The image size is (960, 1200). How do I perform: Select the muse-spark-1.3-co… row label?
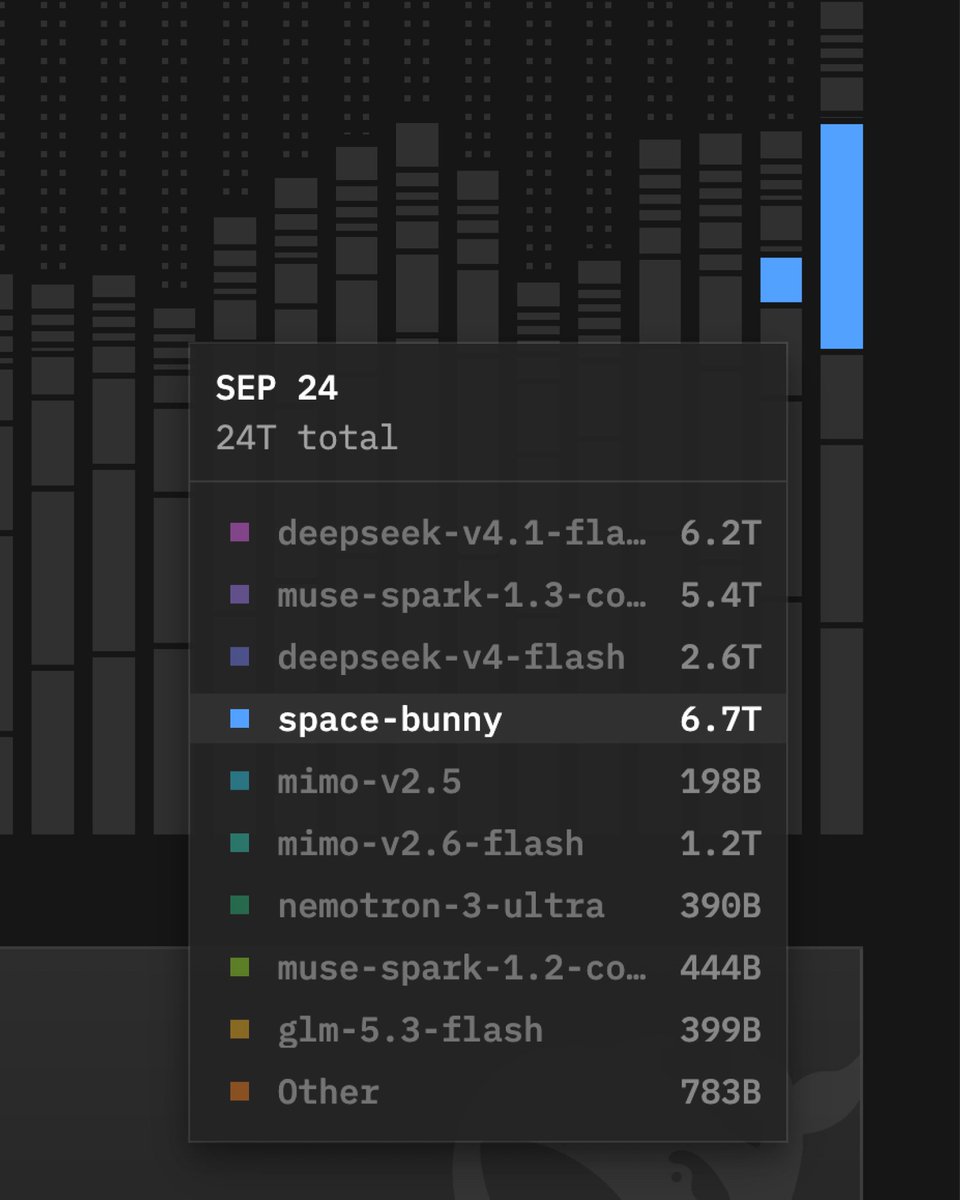pos(462,595)
